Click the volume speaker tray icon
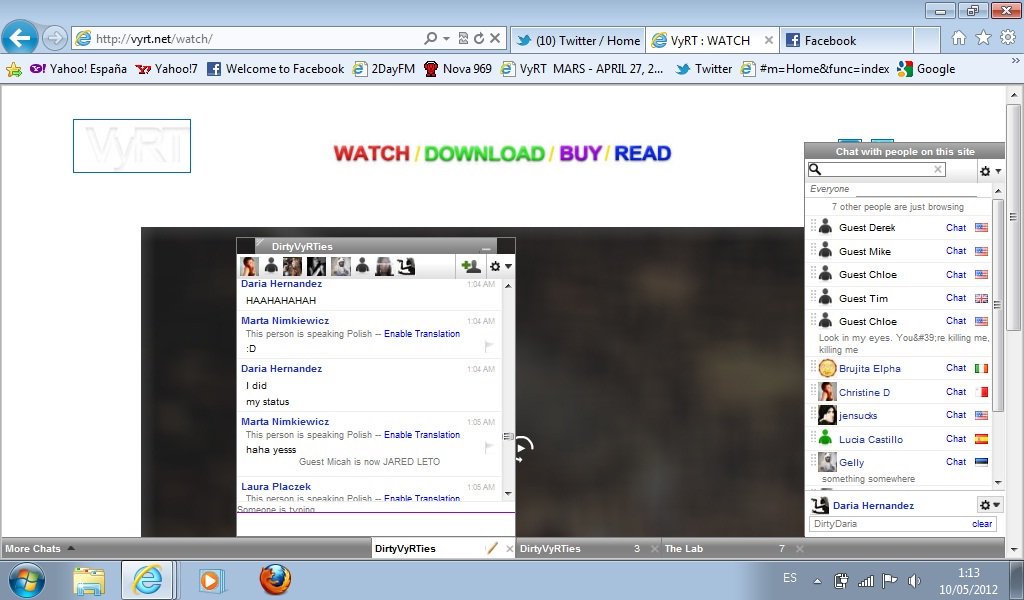 (914, 580)
